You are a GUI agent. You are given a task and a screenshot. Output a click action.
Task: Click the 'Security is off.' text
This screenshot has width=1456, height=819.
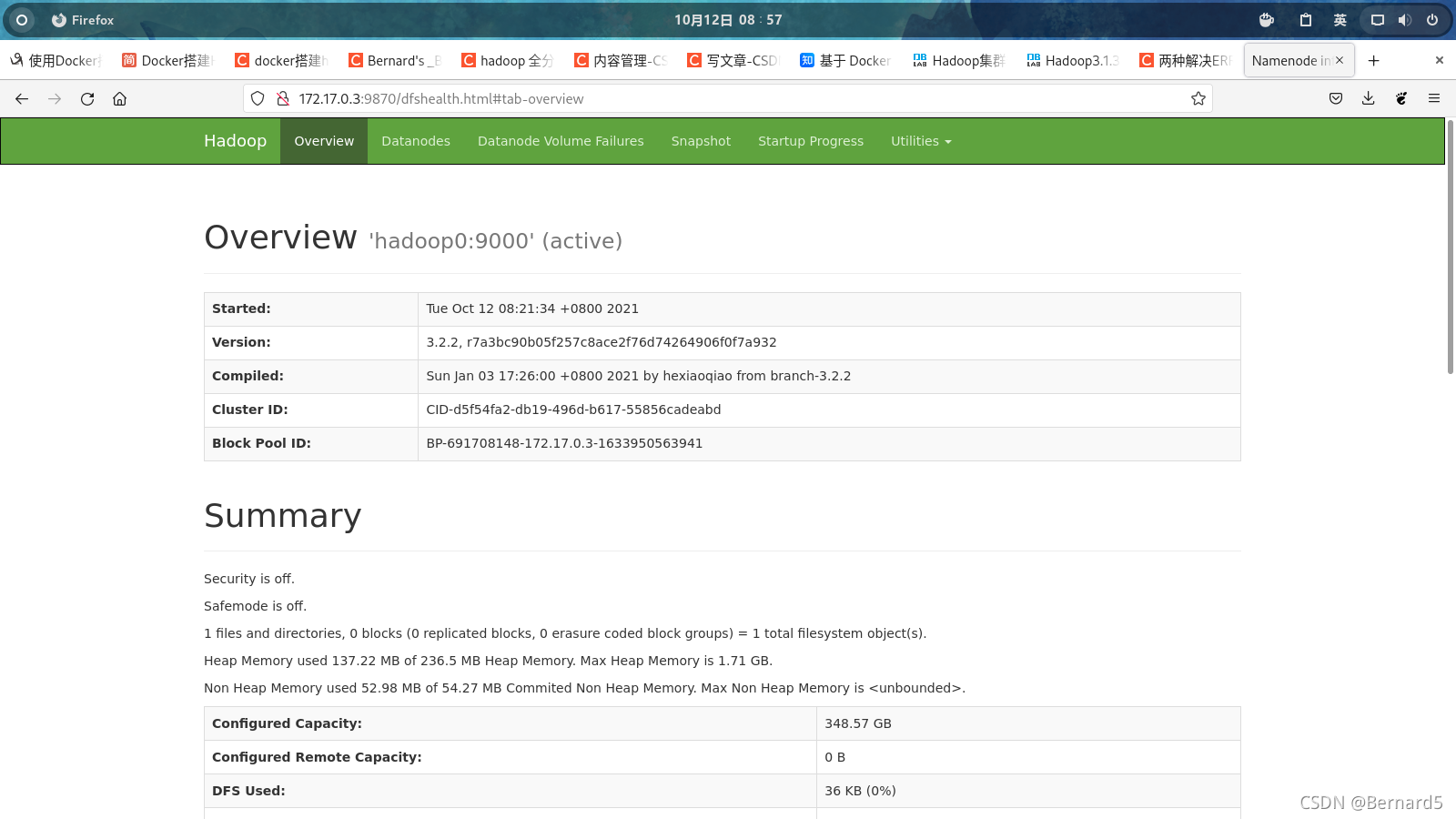pos(249,579)
